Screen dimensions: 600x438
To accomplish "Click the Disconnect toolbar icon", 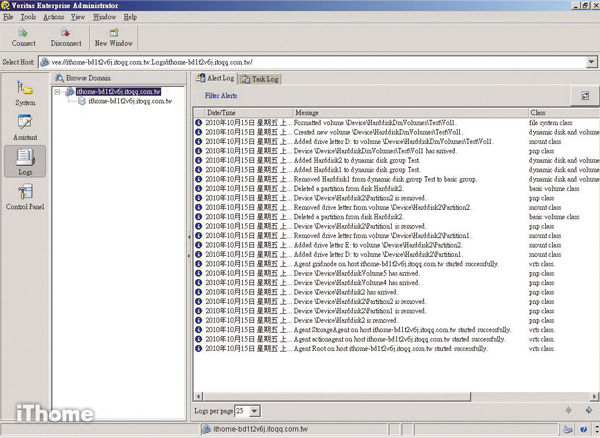I will (x=65, y=38).
